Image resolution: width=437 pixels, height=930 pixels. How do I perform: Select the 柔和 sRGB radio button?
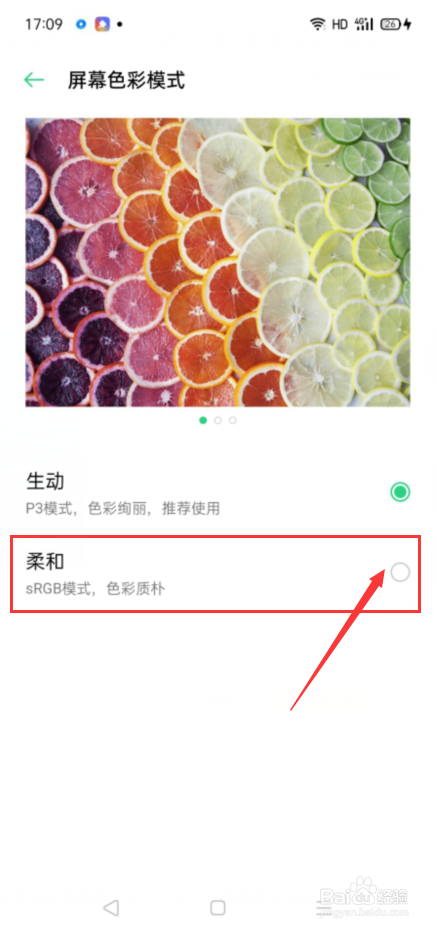click(x=400, y=572)
